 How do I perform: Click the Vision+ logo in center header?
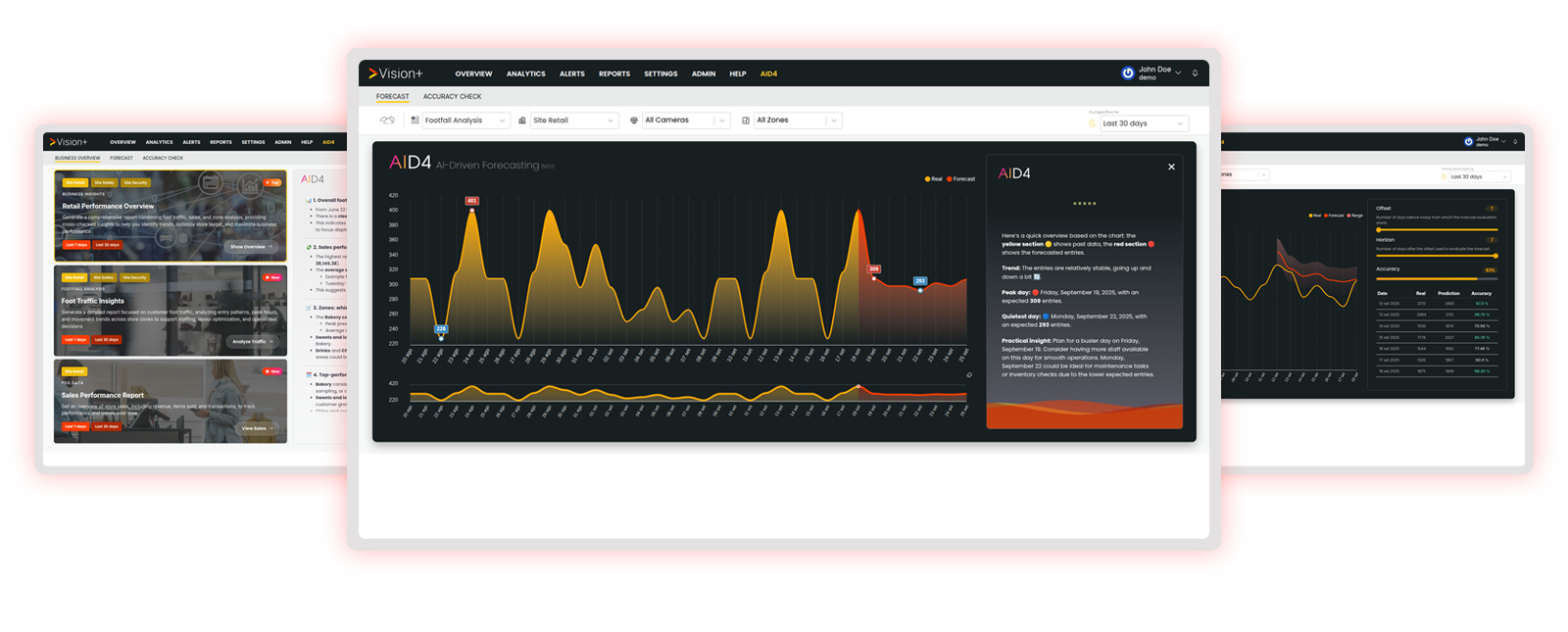coord(396,73)
